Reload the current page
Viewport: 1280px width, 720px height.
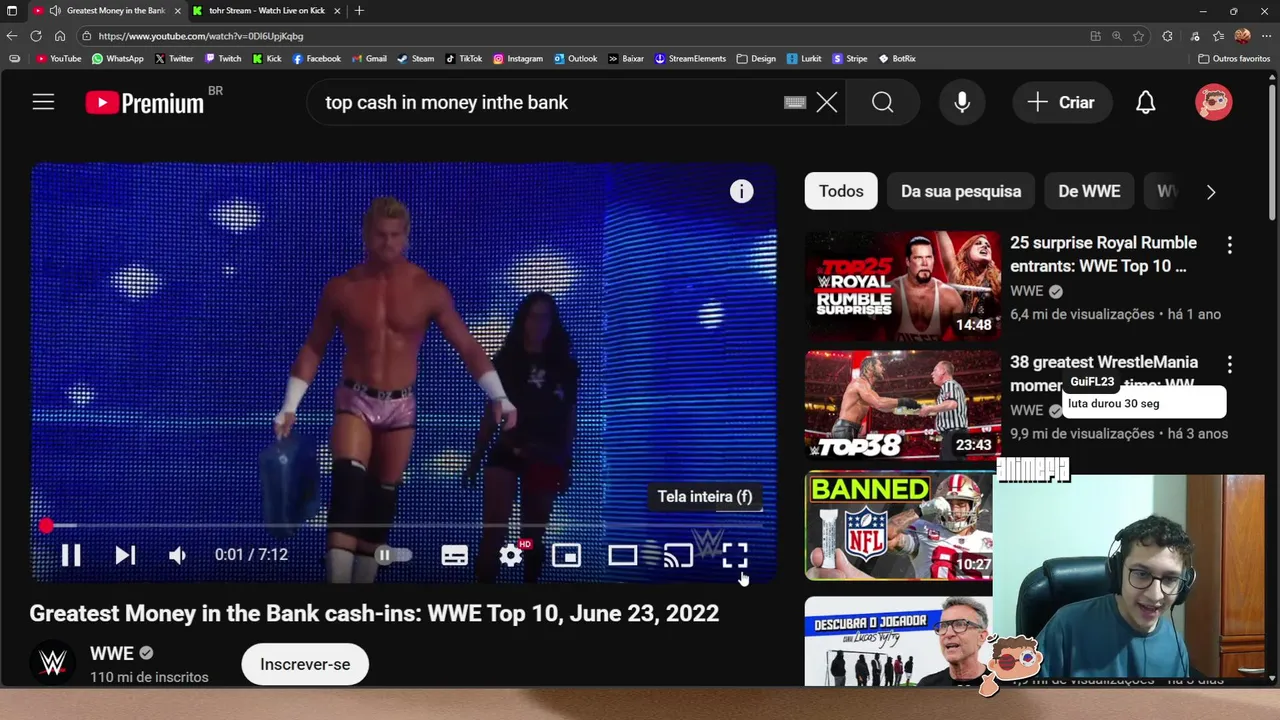[x=36, y=36]
